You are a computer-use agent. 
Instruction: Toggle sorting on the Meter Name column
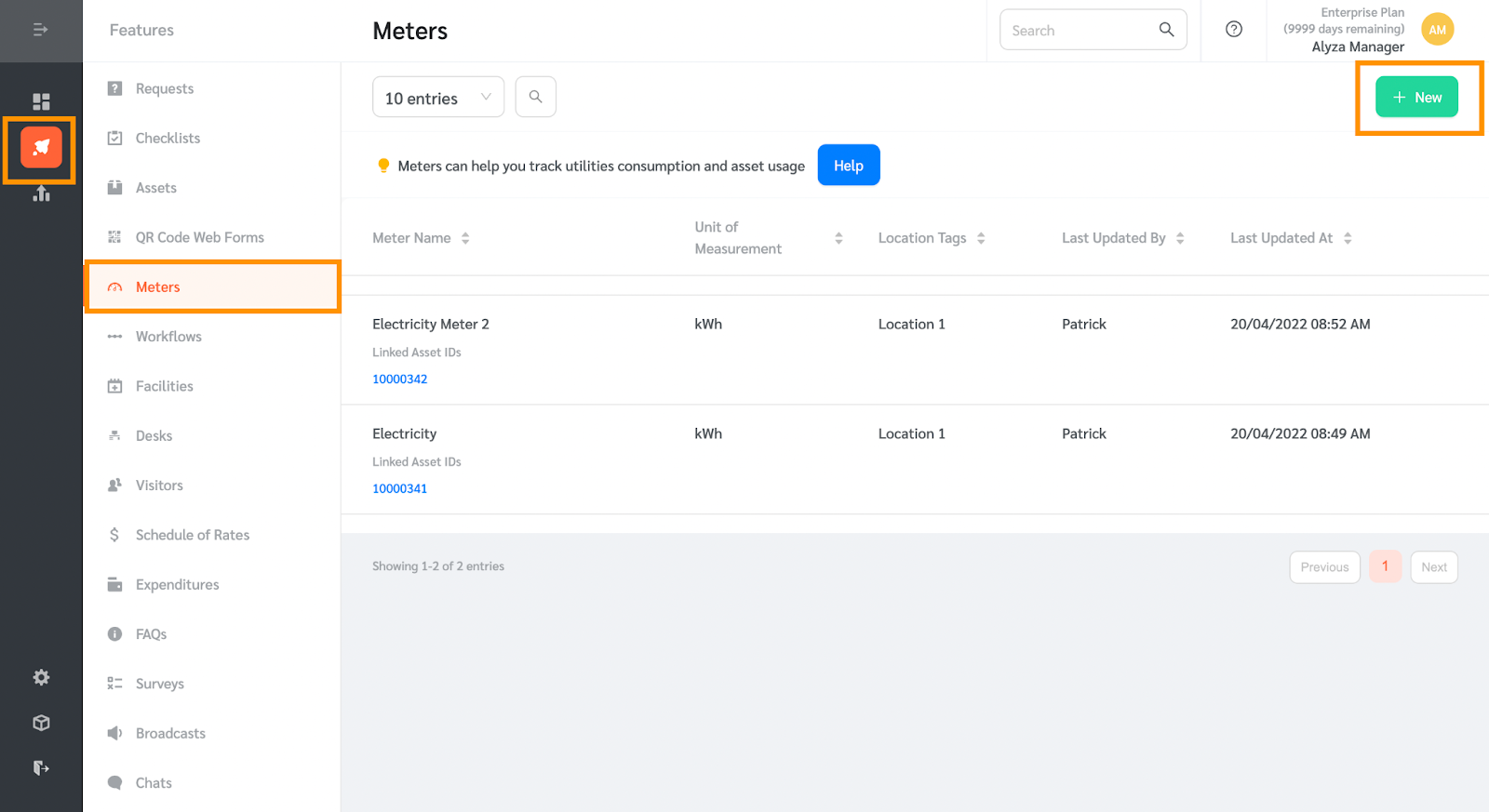click(466, 237)
